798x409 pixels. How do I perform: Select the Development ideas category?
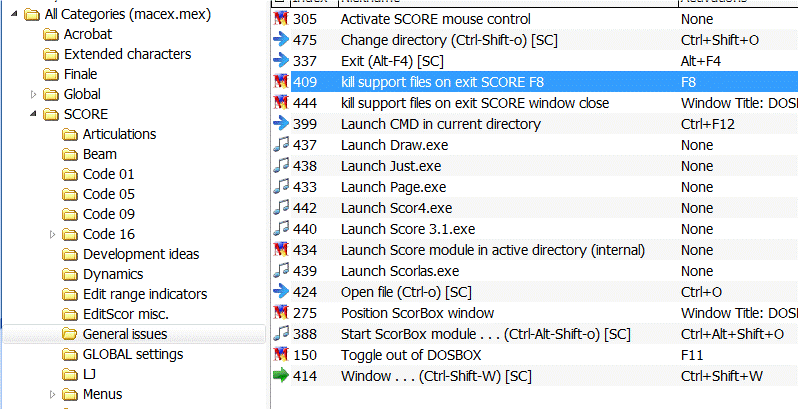(141, 254)
